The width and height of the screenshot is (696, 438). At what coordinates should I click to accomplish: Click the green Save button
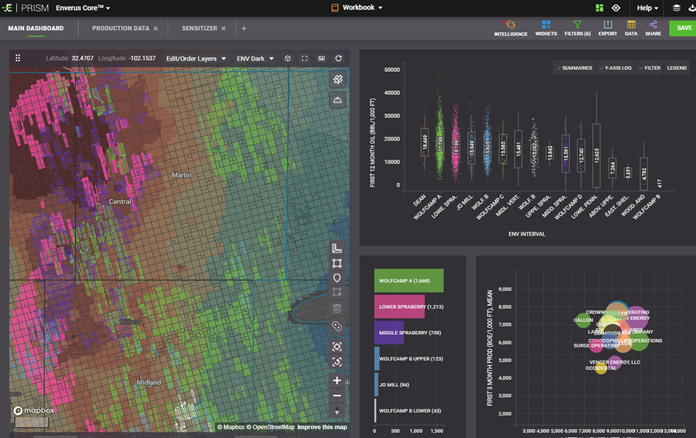tap(683, 28)
